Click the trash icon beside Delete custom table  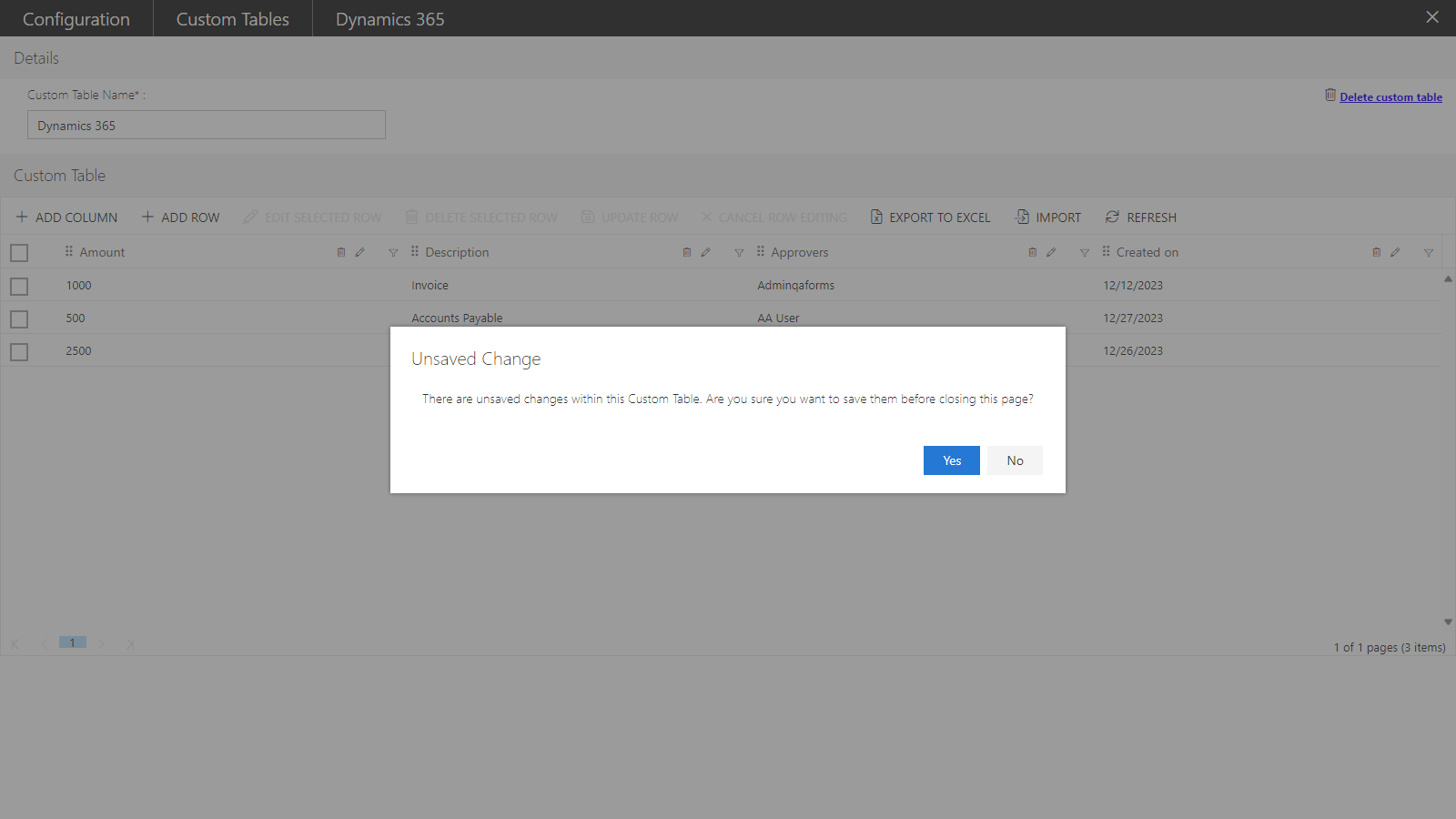[1330, 96]
